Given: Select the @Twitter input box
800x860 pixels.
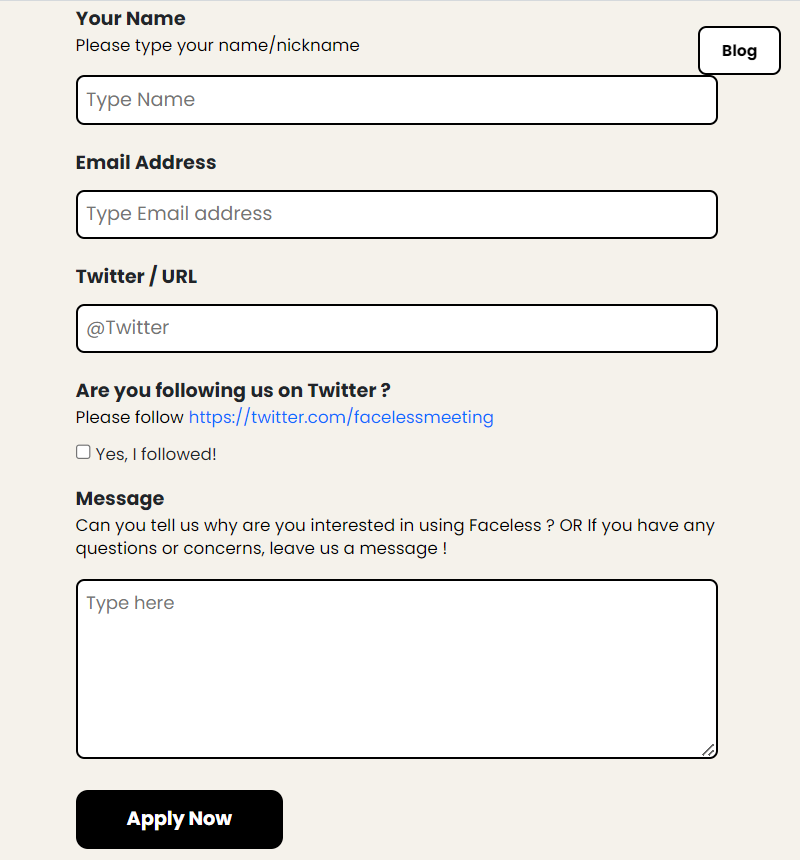Looking at the screenshot, I should [x=396, y=329].
